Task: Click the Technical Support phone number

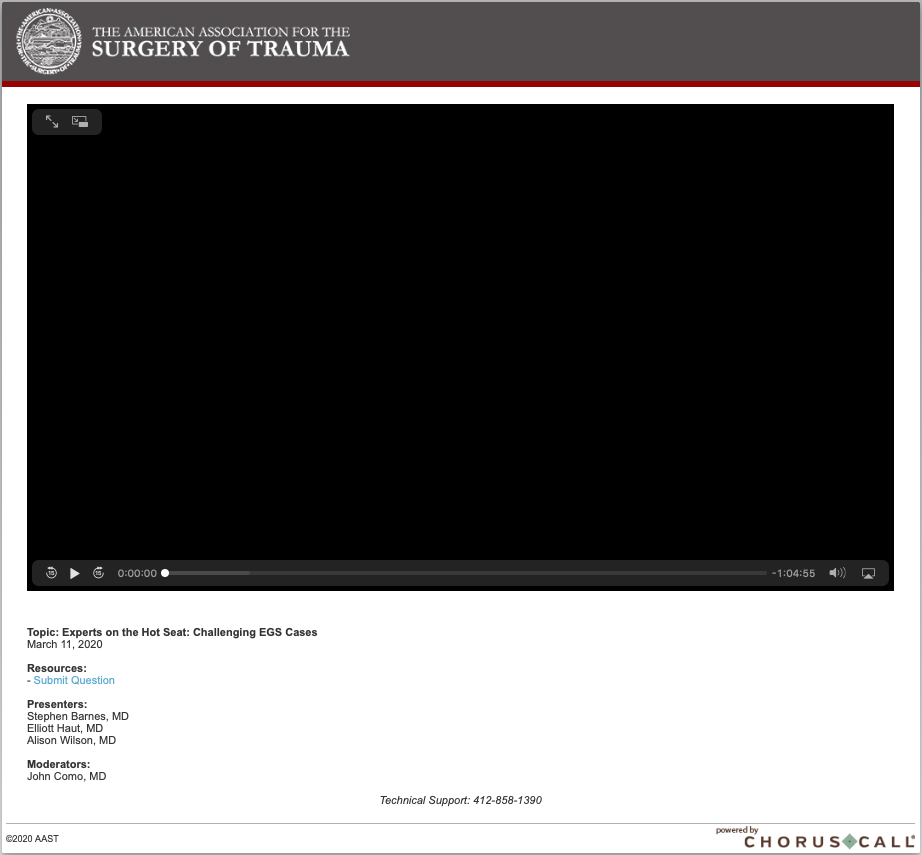Action: coord(507,800)
